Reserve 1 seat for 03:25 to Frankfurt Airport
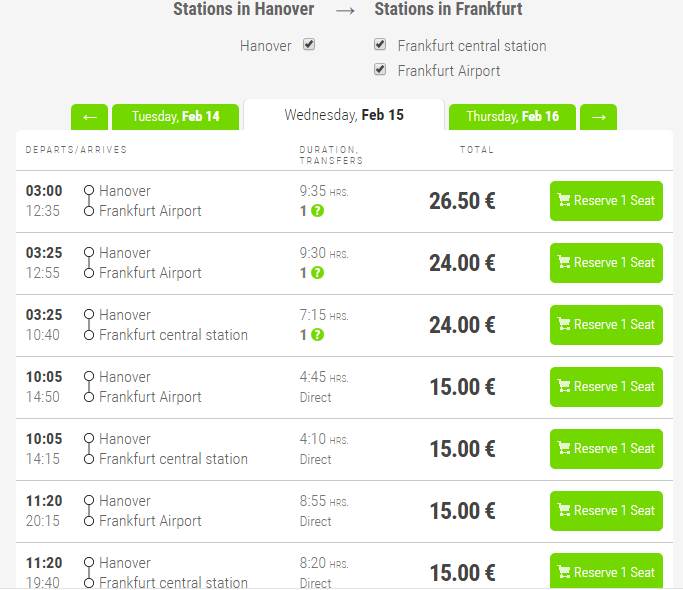 click(606, 263)
